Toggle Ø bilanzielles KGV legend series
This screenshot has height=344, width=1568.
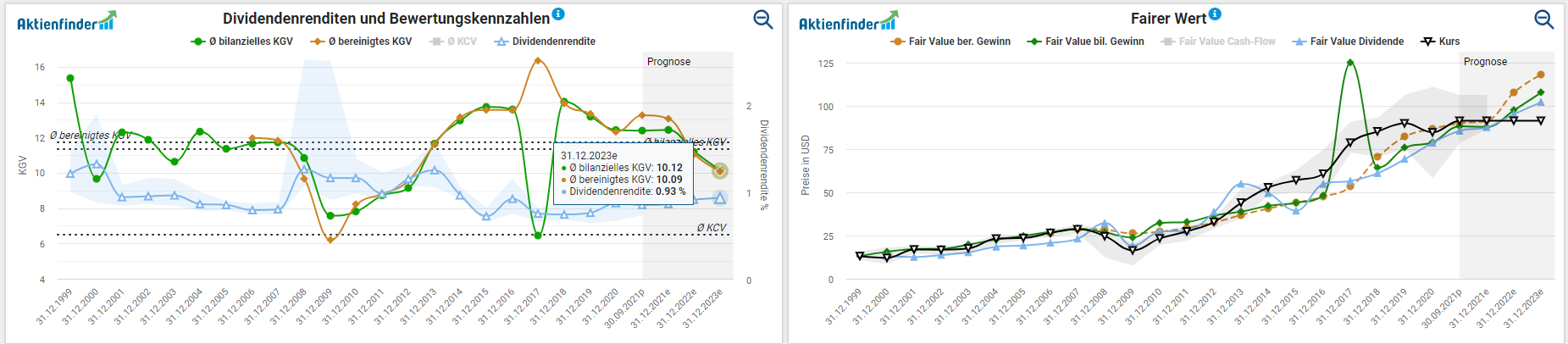coord(243,42)
